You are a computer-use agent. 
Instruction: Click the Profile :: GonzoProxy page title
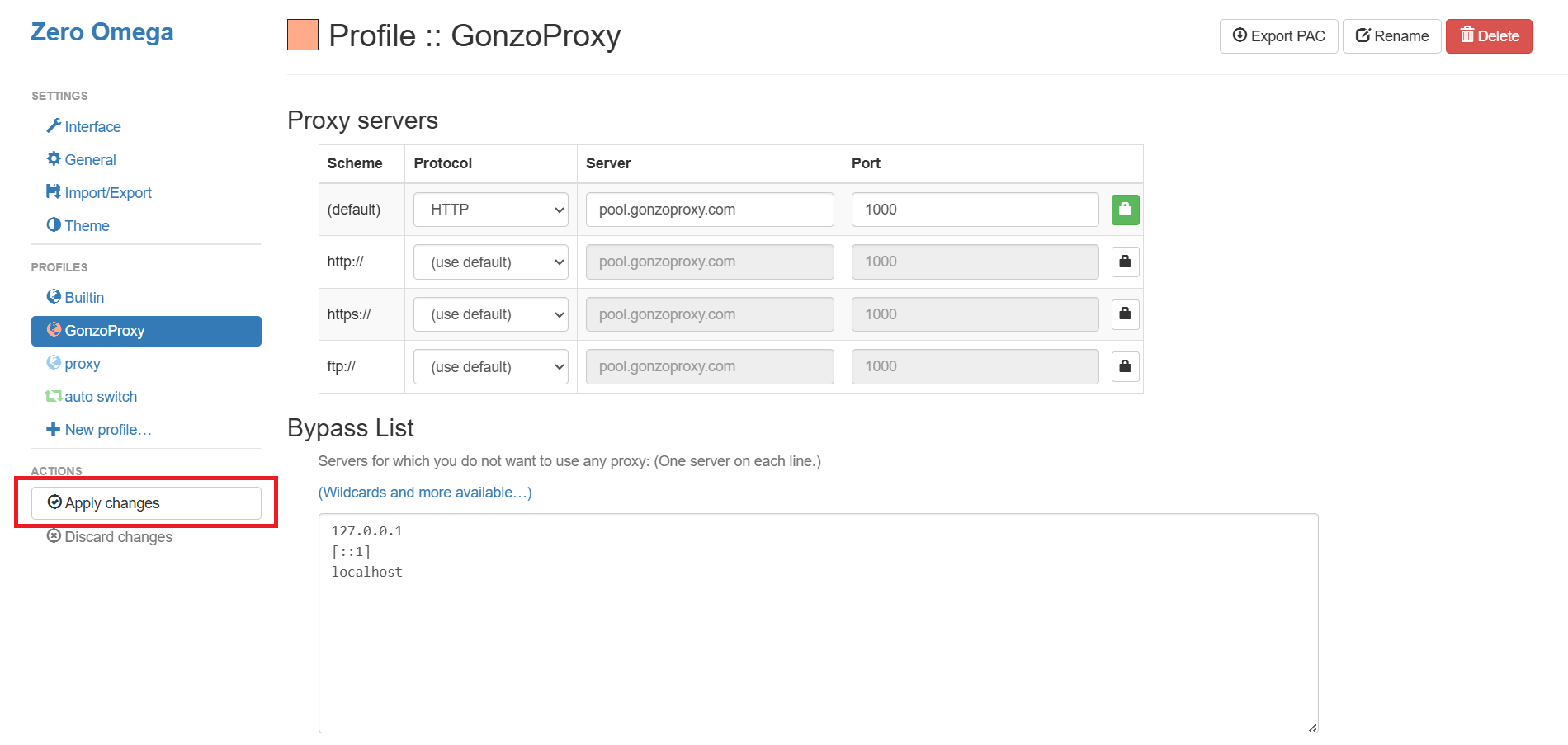(x=475, y=35)
